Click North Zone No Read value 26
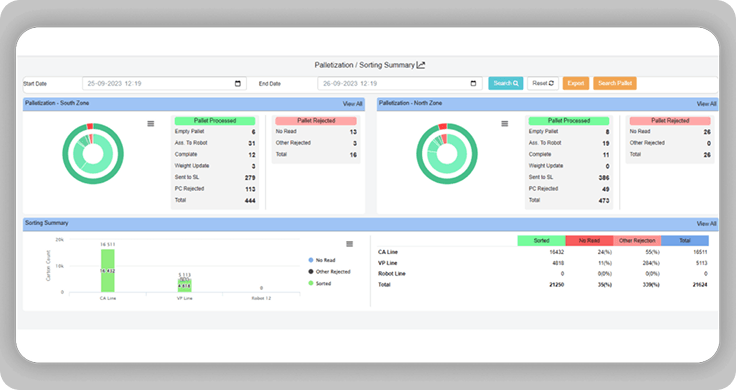 pos(707,132)
